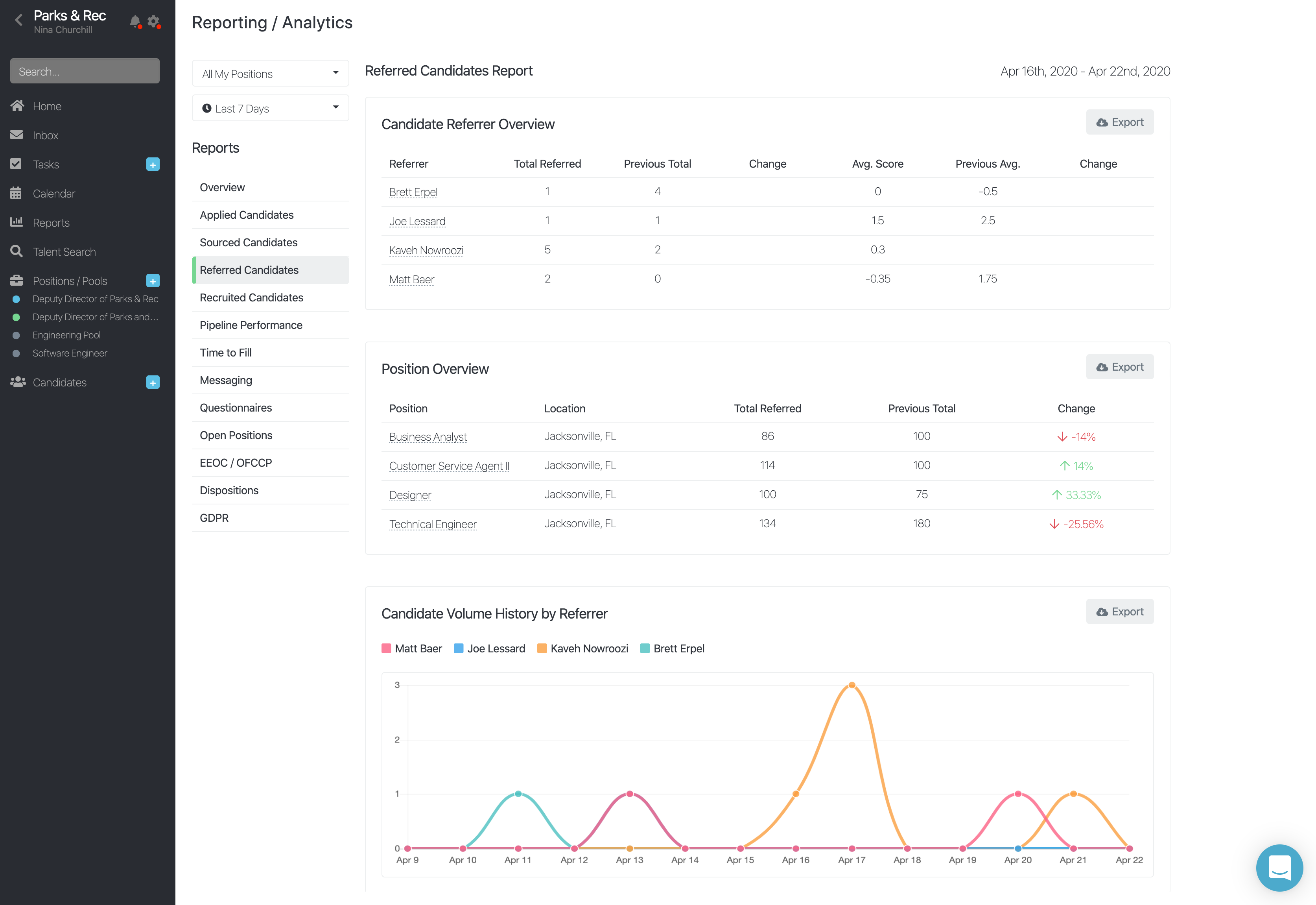Open Engineering Pool under Positions / Pools
The height and width of the screenshot is (905, 1316).
[66, 335]
